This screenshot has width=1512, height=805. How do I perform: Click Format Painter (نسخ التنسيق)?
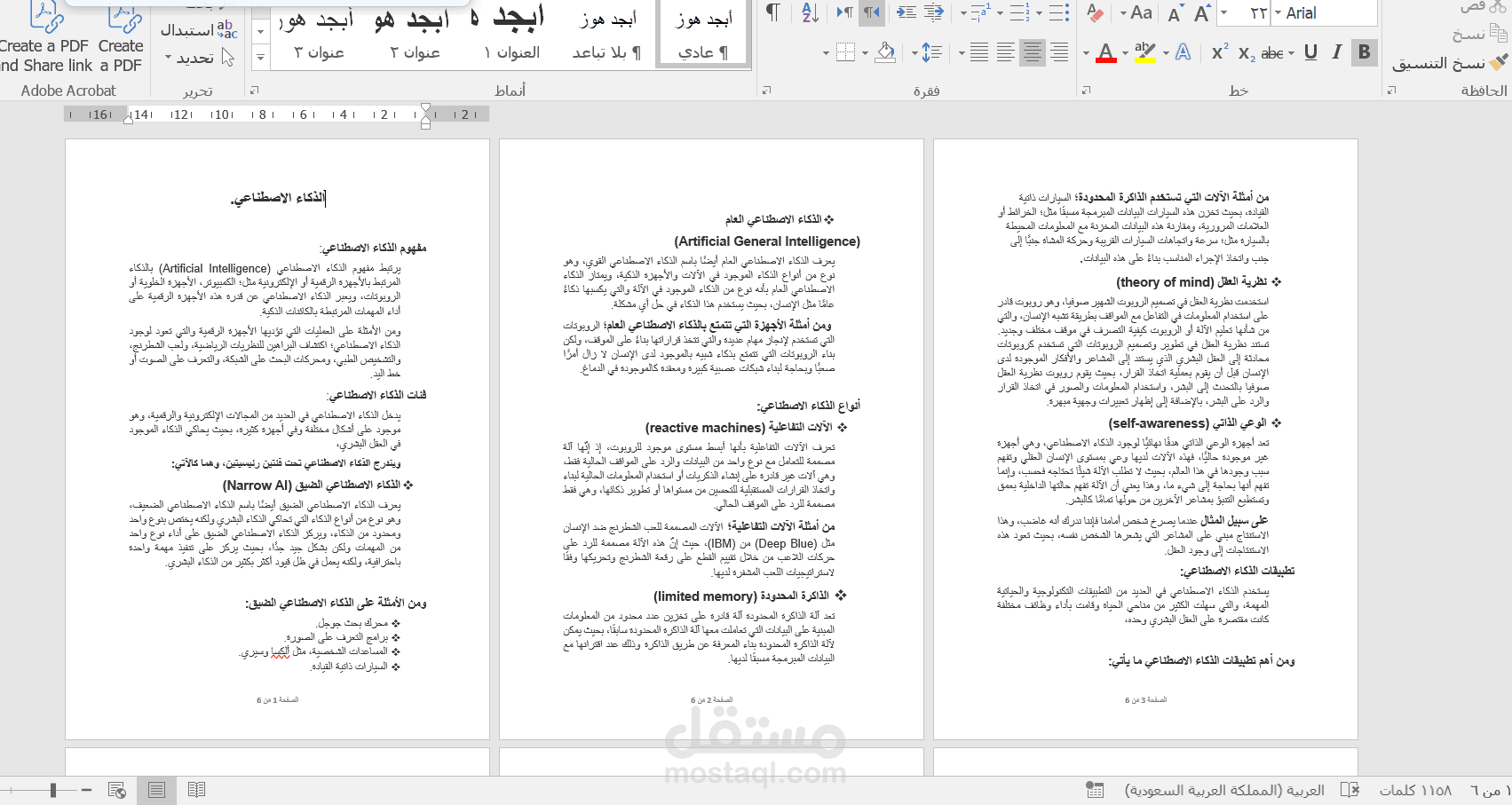(x=1450, y=63)
